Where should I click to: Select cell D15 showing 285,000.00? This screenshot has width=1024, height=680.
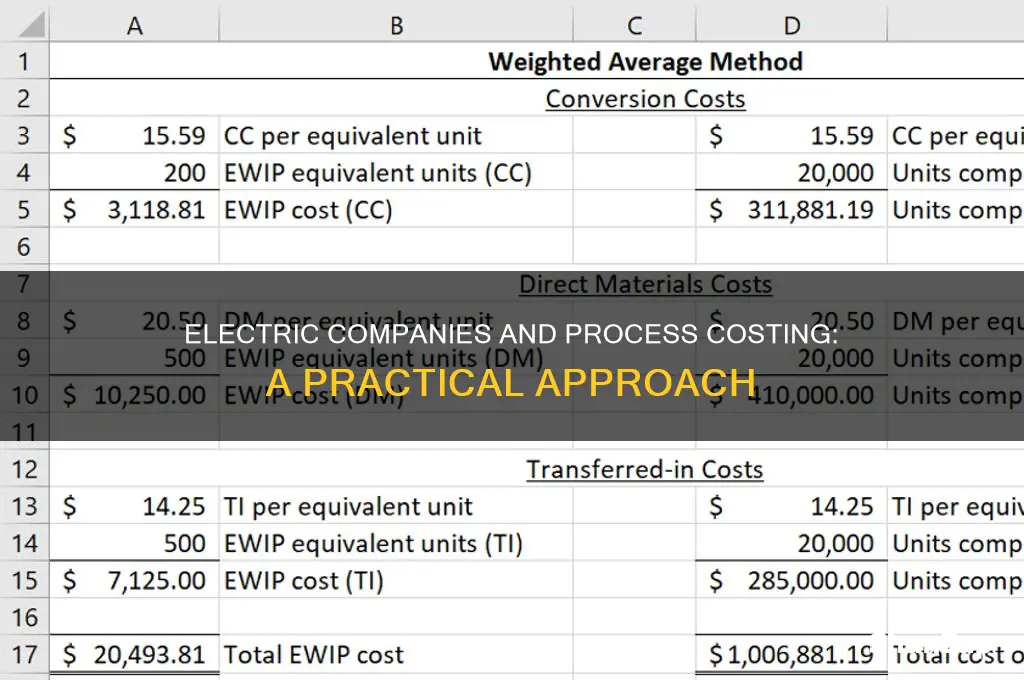click(x=792, y=581)
